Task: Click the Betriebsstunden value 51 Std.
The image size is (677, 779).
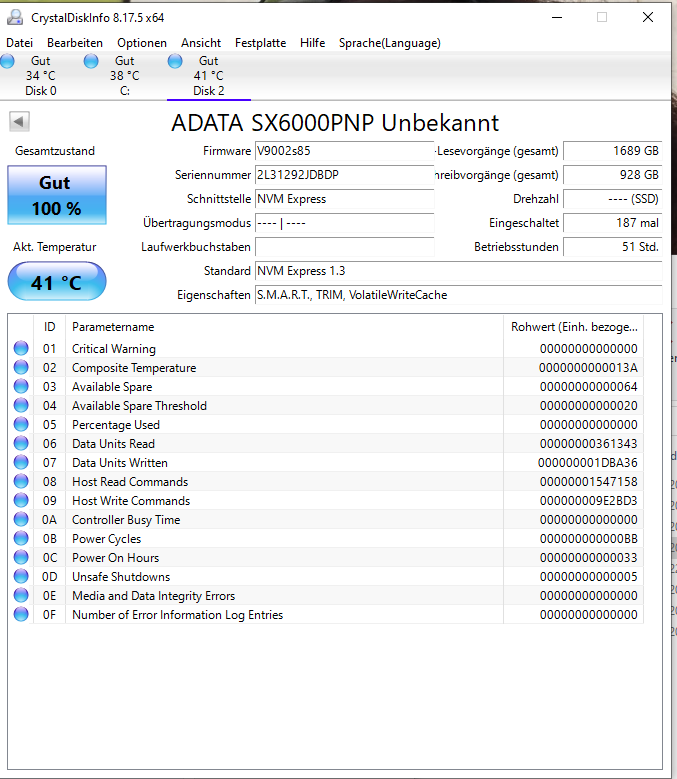Action: (x=612, y=247)
